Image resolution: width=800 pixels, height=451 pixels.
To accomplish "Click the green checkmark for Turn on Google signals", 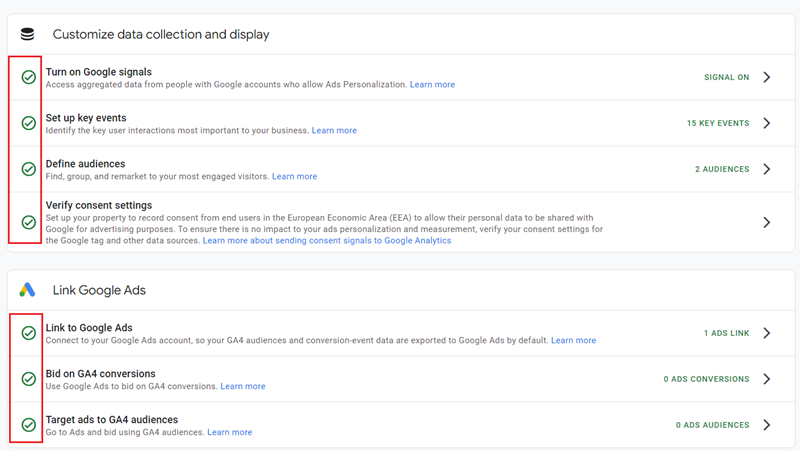I will [x=29, y=77].
